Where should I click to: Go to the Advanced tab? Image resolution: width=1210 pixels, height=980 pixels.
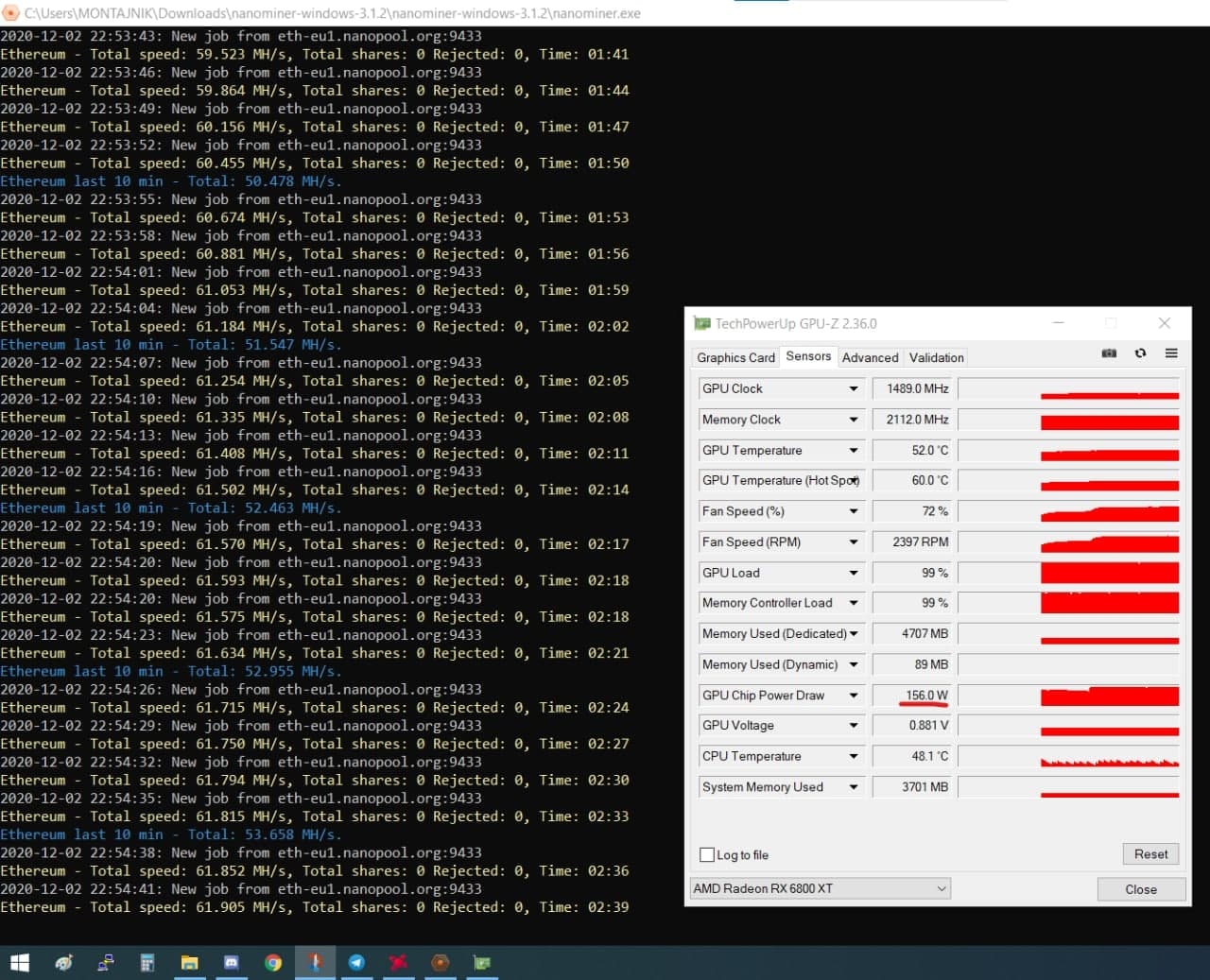pyautogui.click(x=870, y=357)
